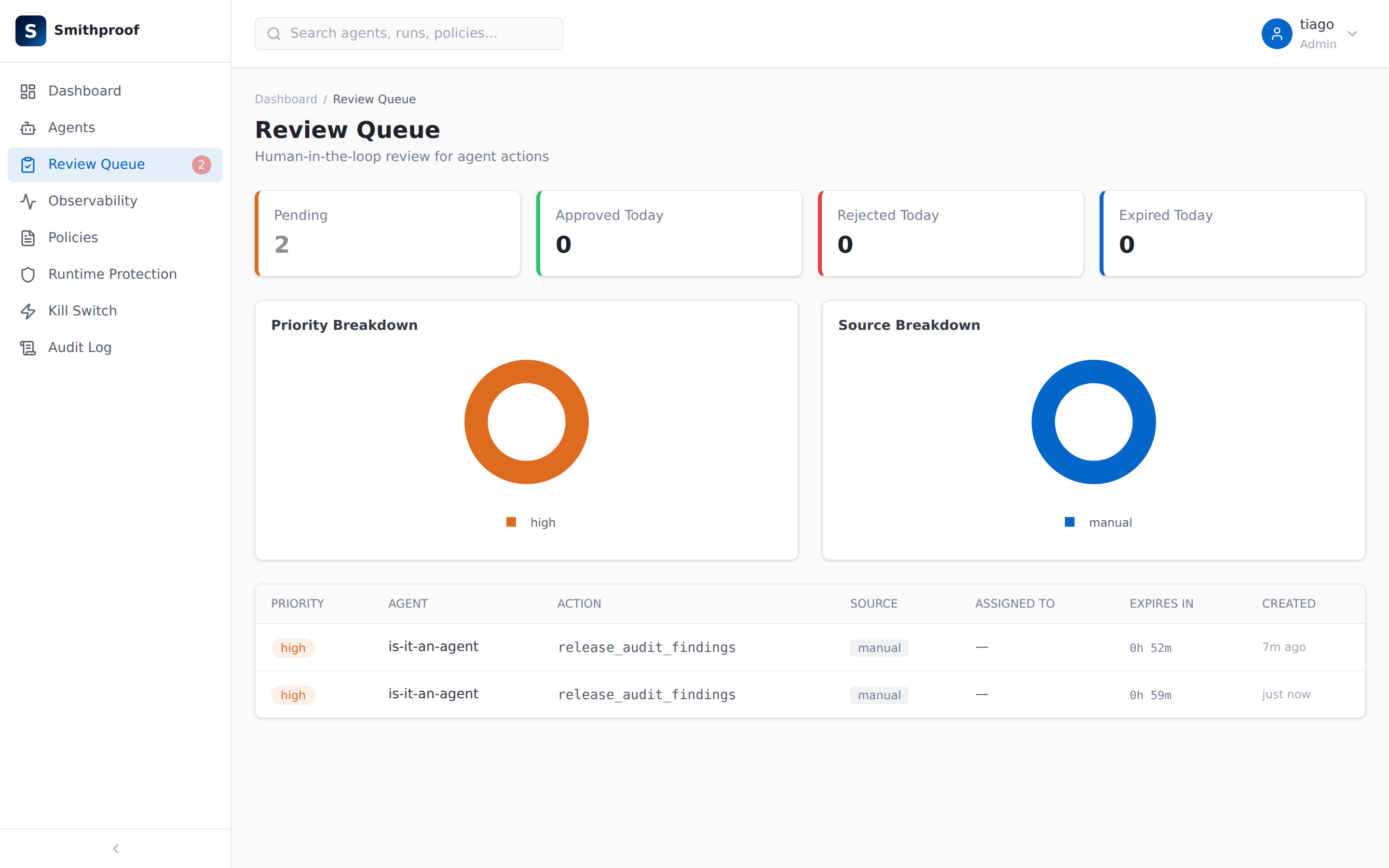Open the Audit Log page

[x=115, y=348]
